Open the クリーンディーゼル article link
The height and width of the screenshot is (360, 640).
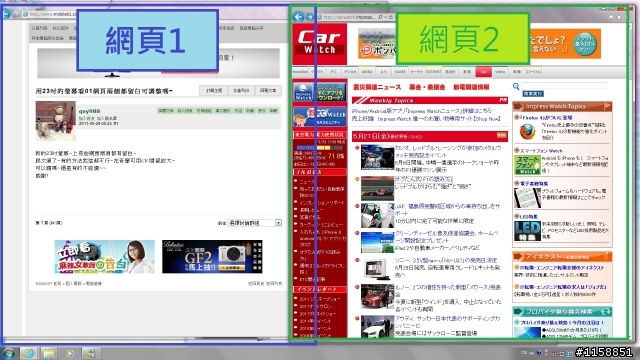coord(447,237)
